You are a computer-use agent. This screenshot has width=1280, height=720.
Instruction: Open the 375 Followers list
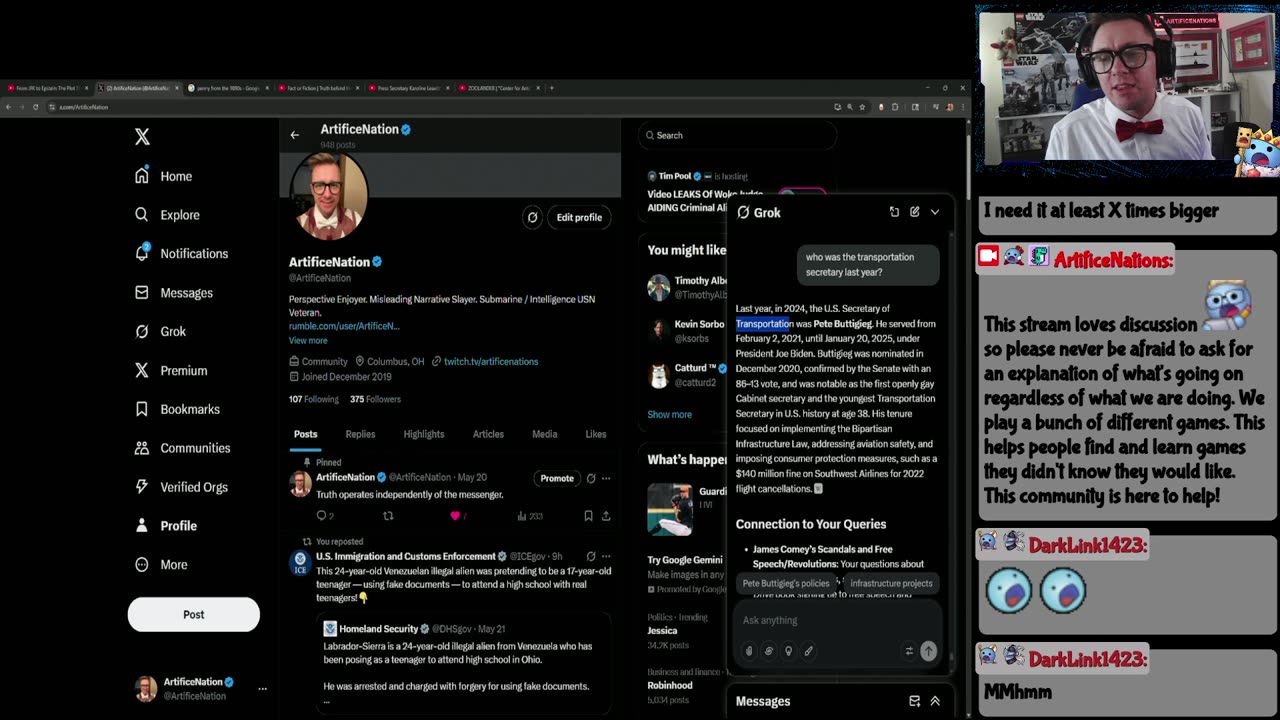coord(375,399)
